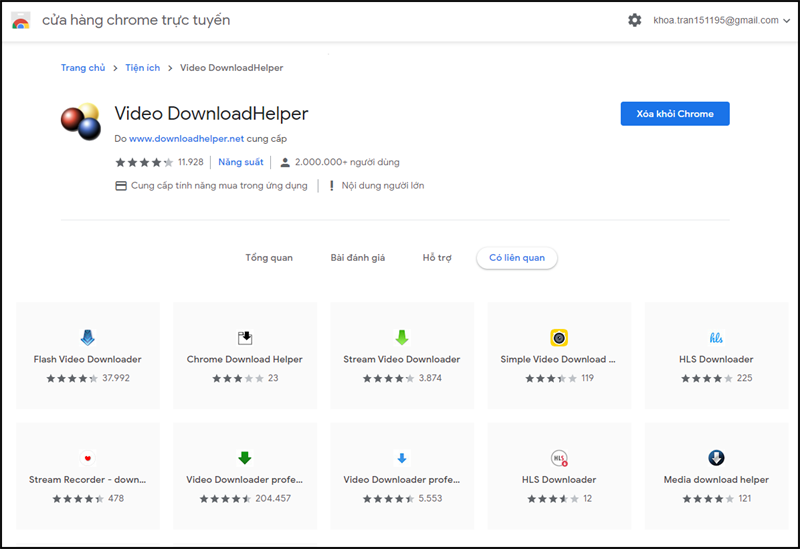Switch to the Tổng quan tab
The width and height of the screenshot is (800, 549).
click(x=269, y=258)
